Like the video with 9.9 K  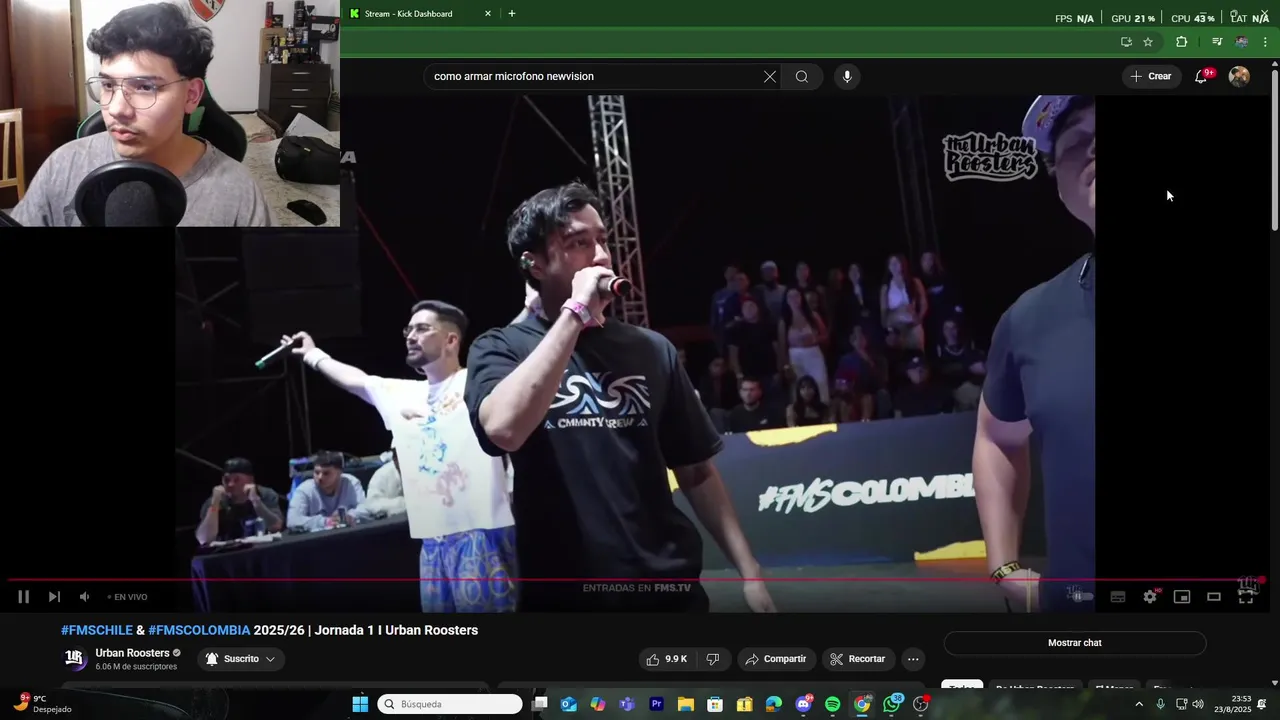pos(666,659)
